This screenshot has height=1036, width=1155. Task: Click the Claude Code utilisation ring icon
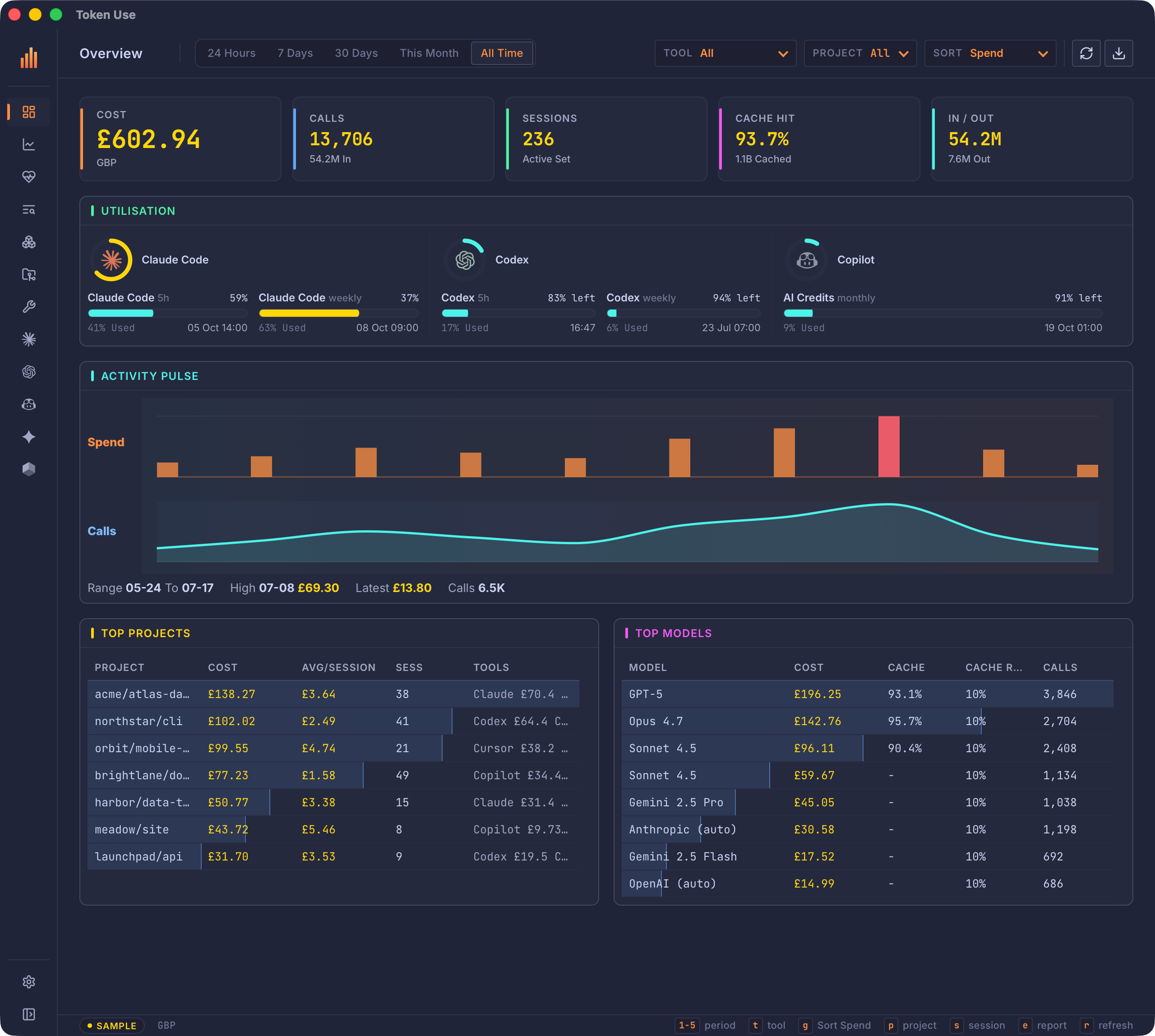[111, 259]
